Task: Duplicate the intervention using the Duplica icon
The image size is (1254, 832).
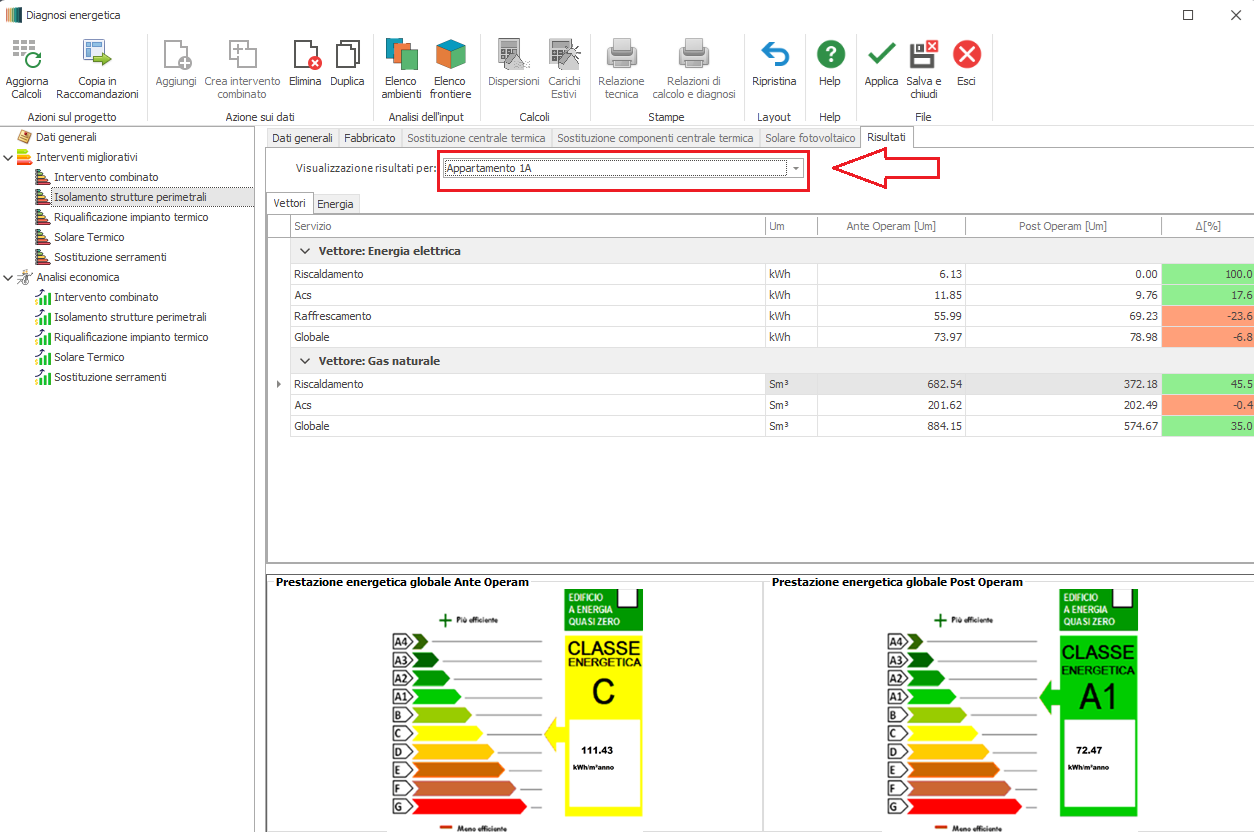Action: coord(347,55)
